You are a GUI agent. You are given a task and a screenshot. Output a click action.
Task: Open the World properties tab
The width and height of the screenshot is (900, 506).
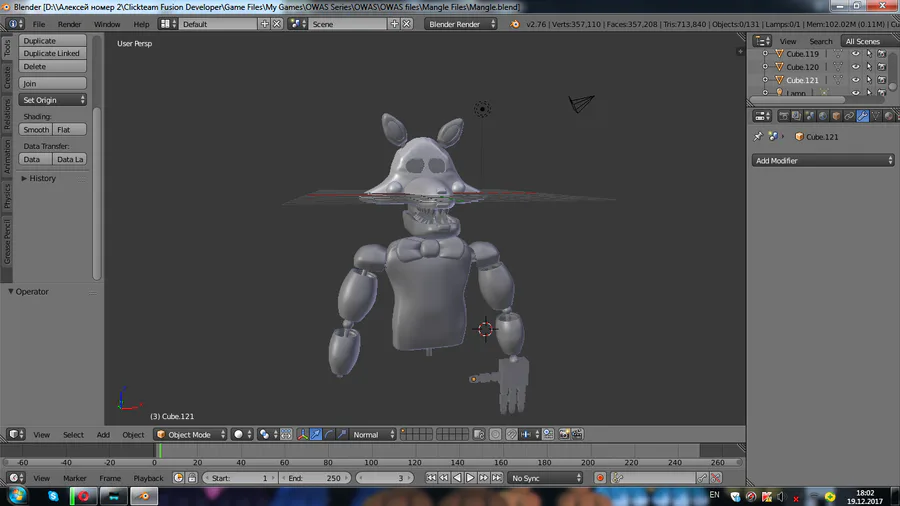coord(823,116)
